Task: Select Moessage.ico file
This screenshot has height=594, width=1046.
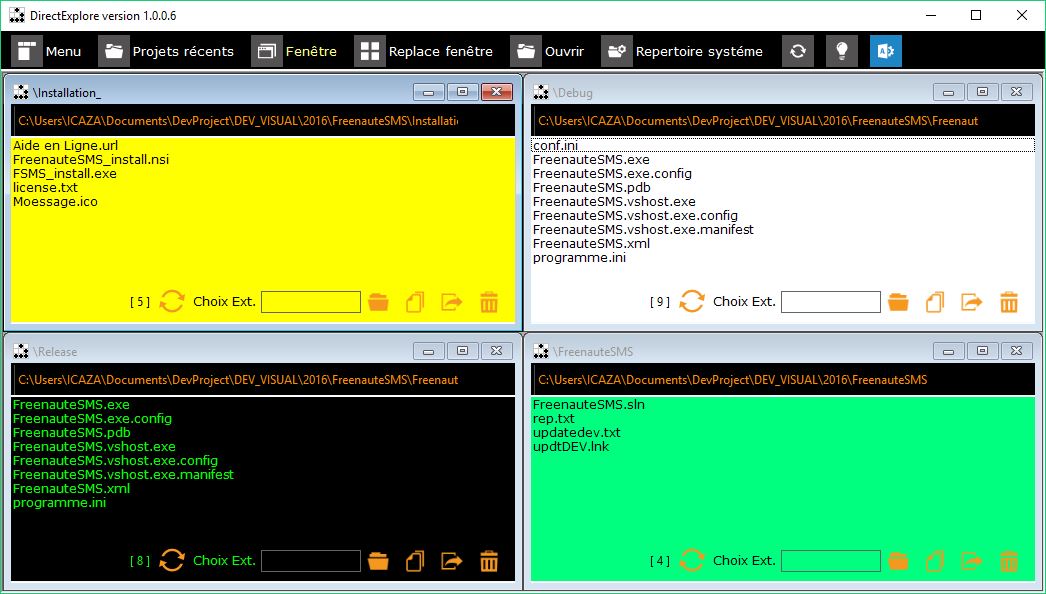Action: tap(55, 202)
